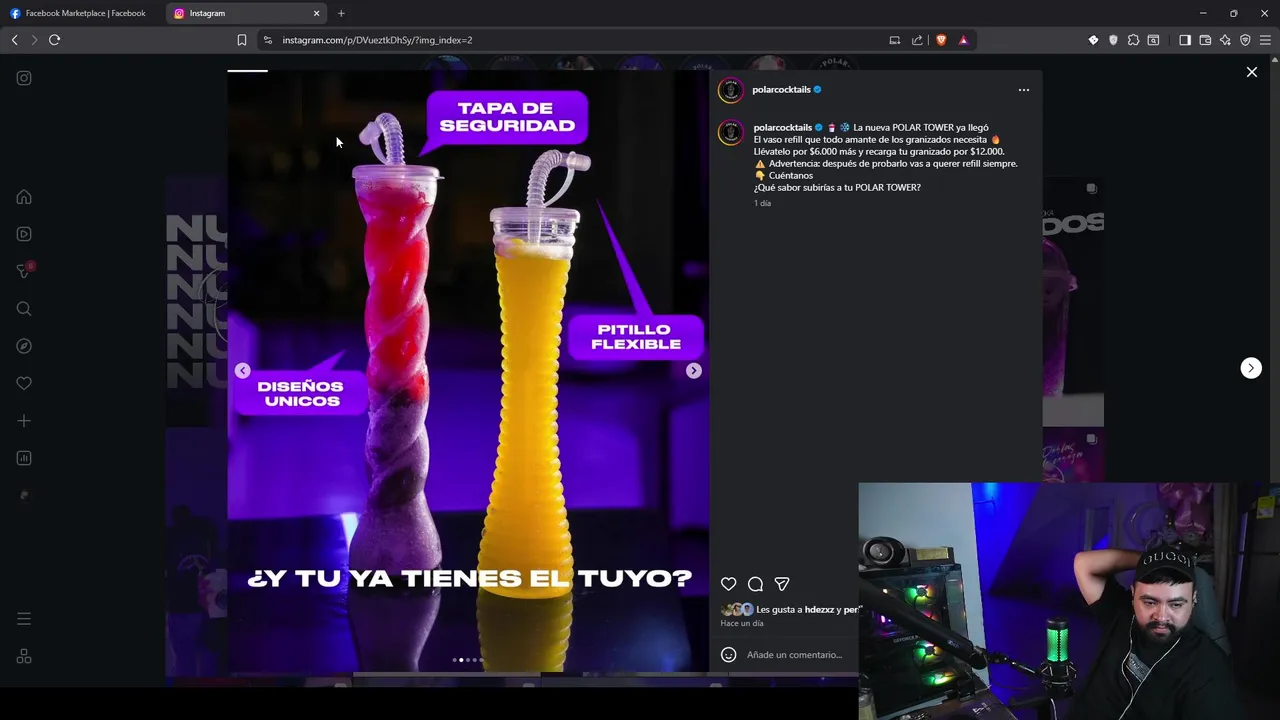This screenshot has width=1280, height=720.
Task: Go to Instagram Home feed icon
Action: [24, 197]
